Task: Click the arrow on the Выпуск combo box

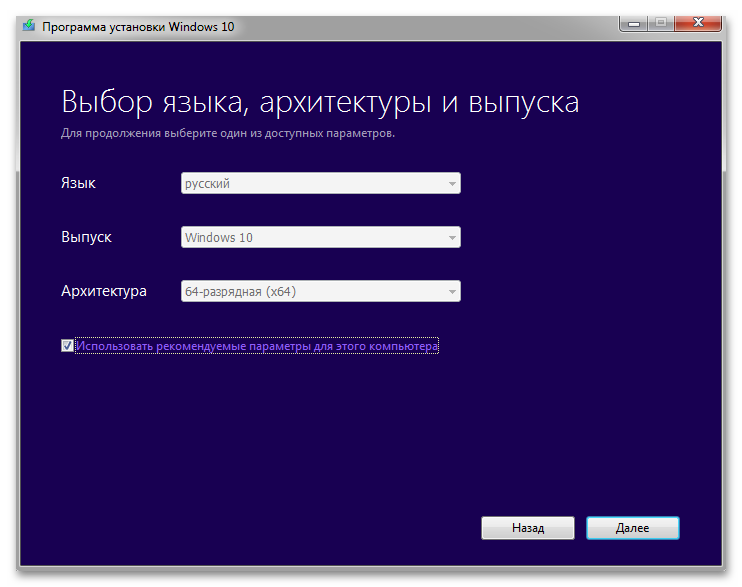Action: tap(452, 238)
